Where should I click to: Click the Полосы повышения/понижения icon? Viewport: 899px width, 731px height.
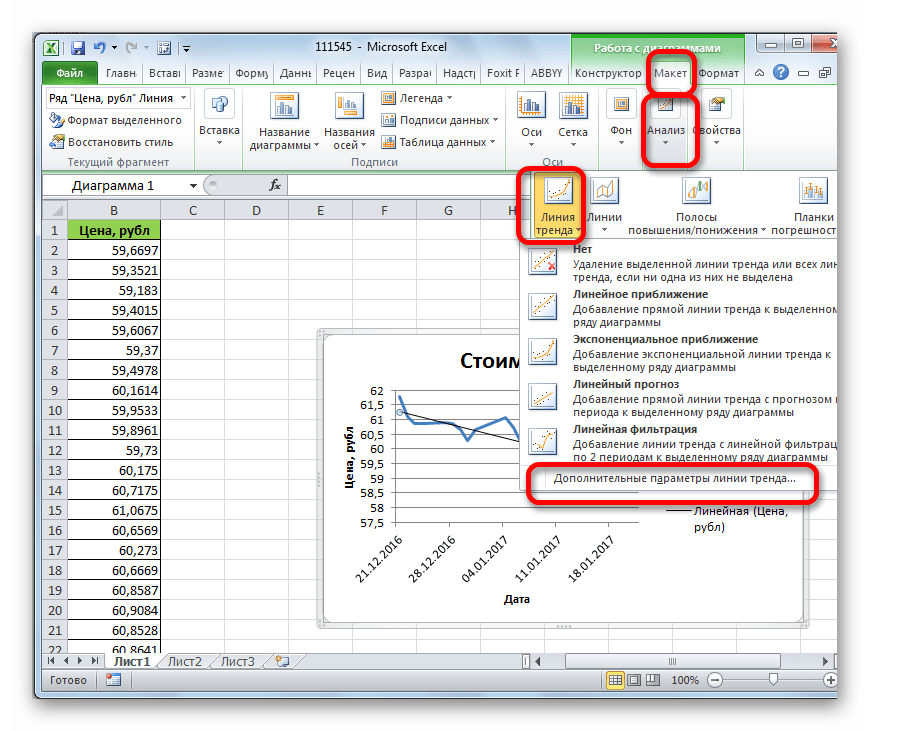click(x=696, y=190)
